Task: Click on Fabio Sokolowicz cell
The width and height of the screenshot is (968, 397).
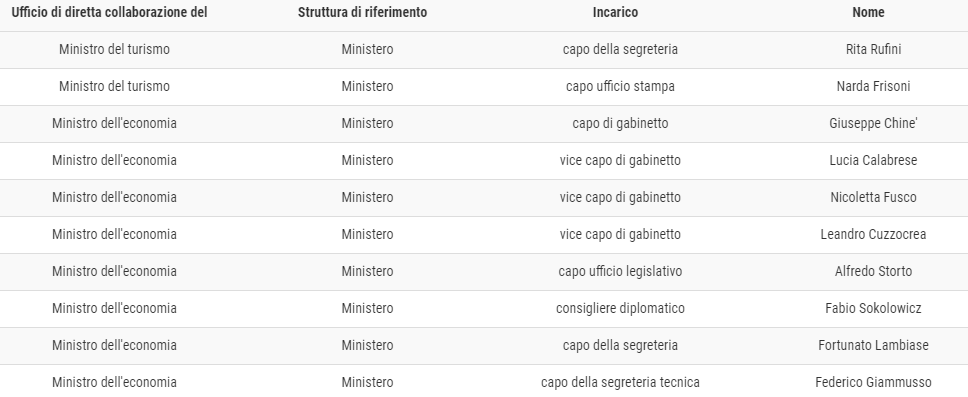Action: click(x=873, y=309)
